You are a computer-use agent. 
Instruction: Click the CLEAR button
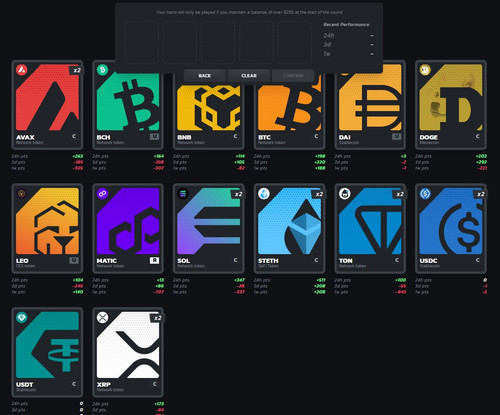coord(249,76)
